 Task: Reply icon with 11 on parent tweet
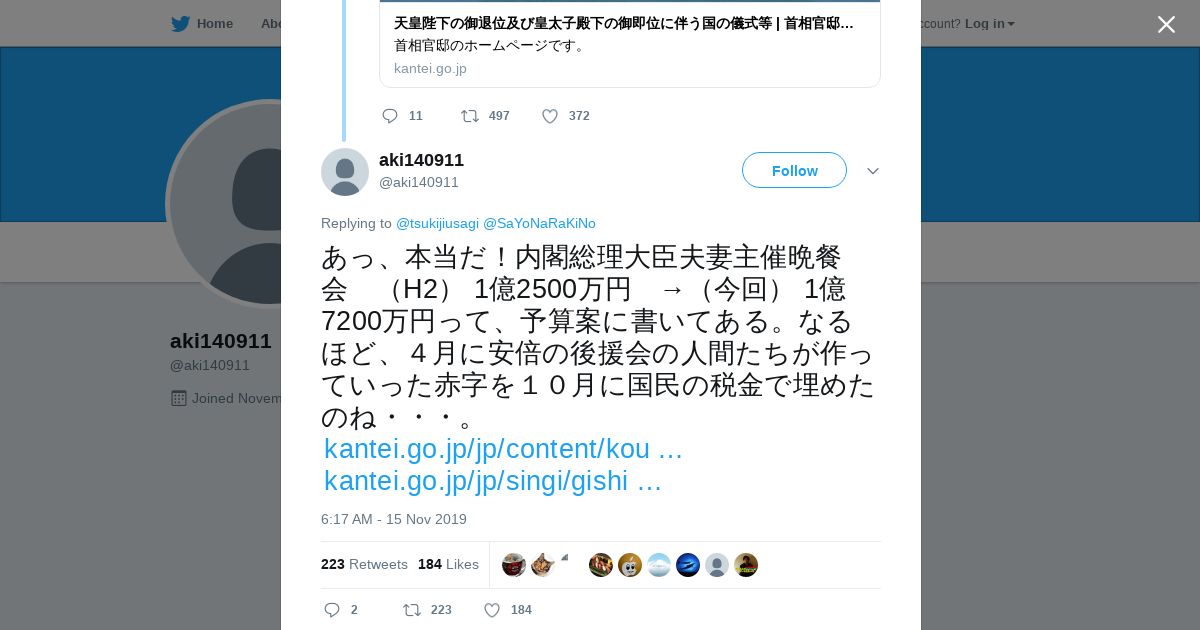[390, 116]
